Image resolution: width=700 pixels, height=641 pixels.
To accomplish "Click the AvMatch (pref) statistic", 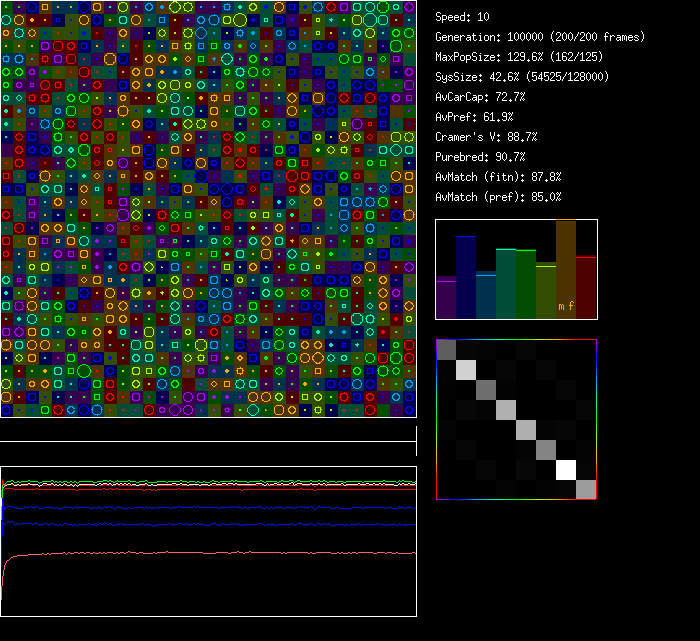I will click(498, 197).
